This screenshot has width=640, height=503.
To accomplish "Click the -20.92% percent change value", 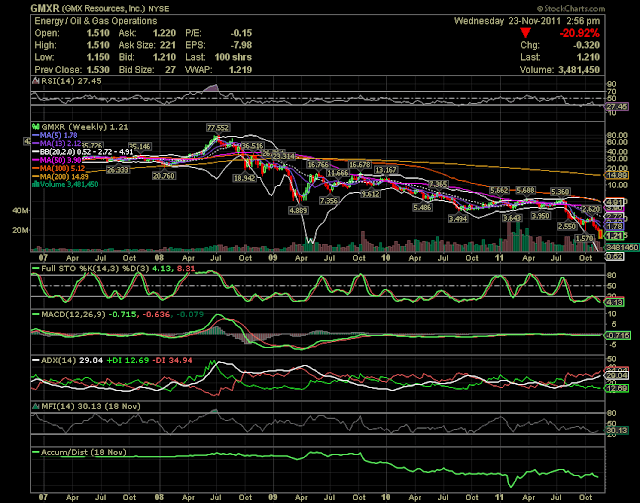I will point(579,33).
